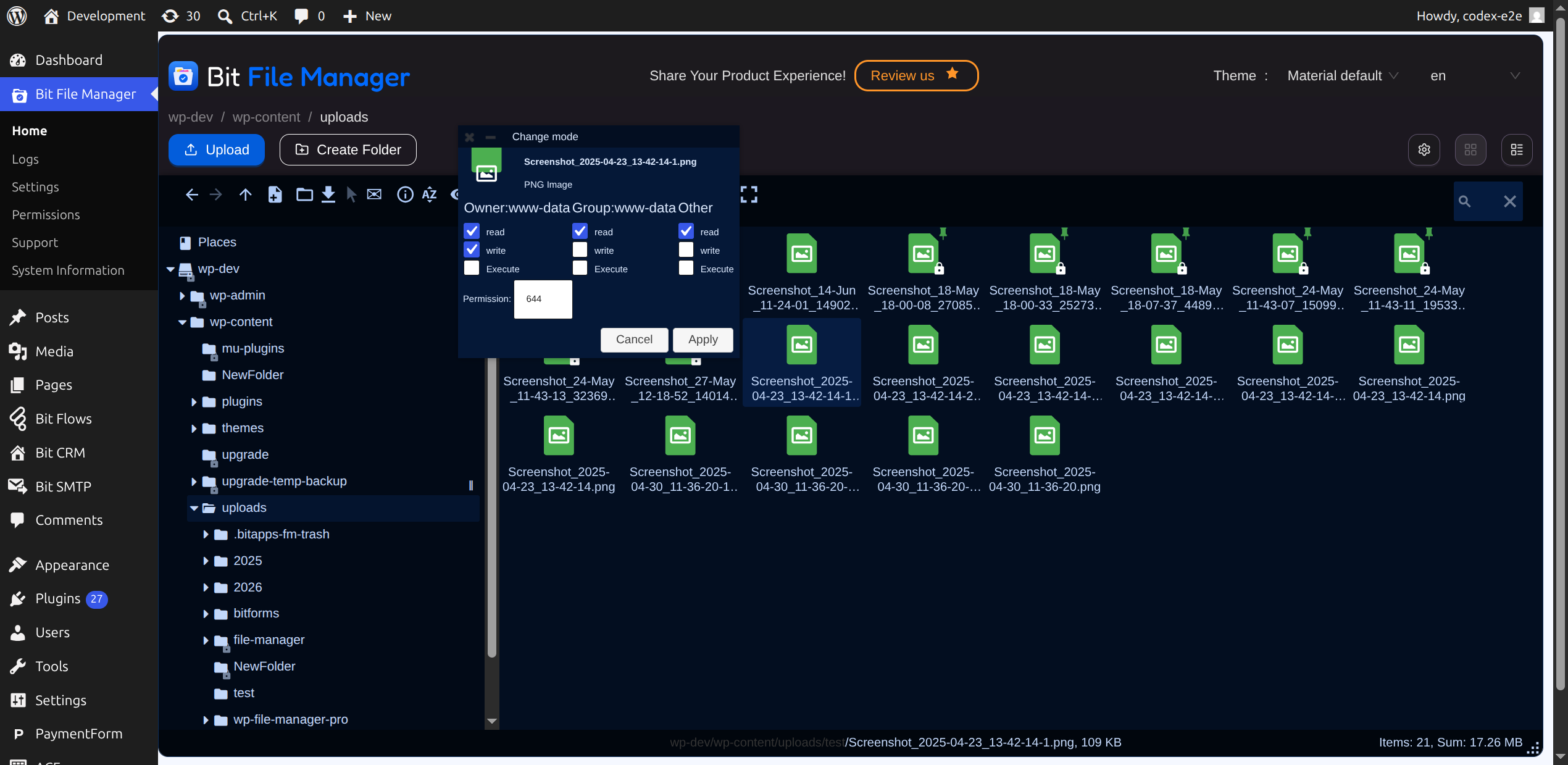Check Group write permission
Image resolution: width=1568 pixels, height=765 pixels.
click(580, 250)
